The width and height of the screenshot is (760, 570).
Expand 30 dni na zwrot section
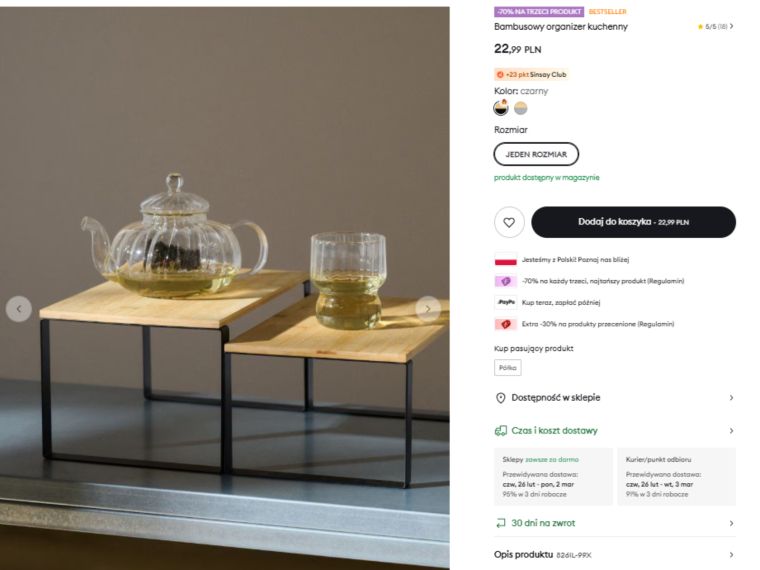tap(615, 523)
